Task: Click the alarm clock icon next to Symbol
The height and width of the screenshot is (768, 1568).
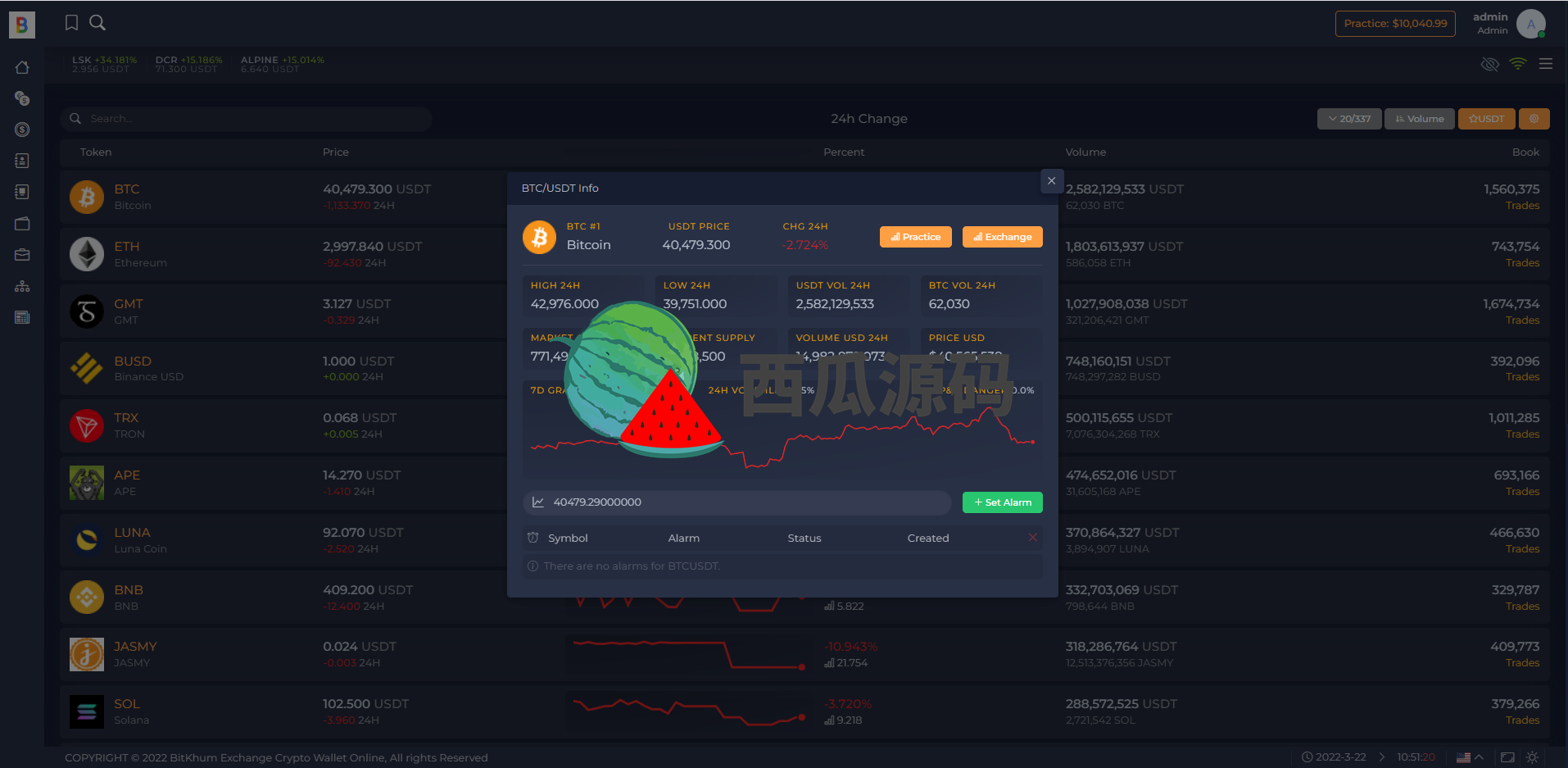Action: click(533, 538)
